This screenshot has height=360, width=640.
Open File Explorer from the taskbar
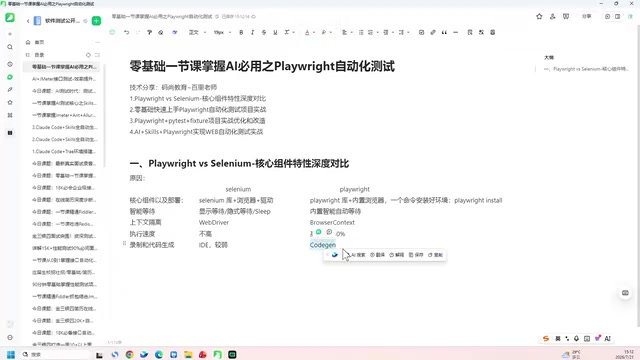click(x=188, y=354)
